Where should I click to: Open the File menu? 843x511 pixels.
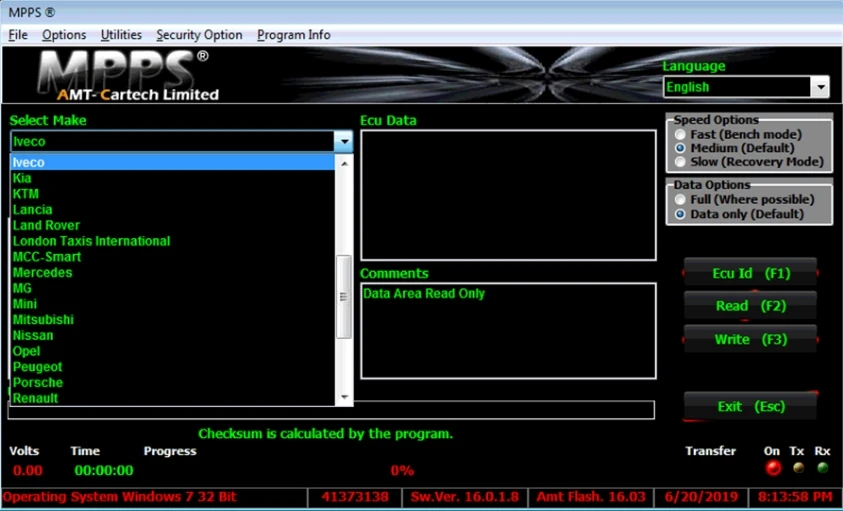18,35
